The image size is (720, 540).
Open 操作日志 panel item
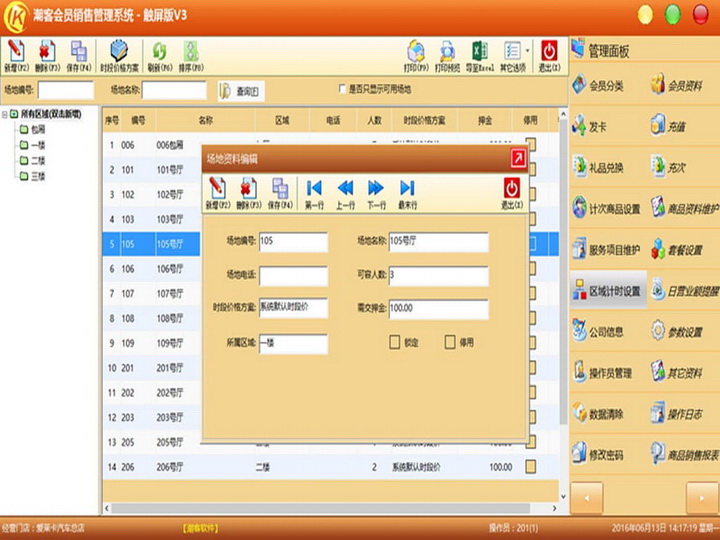tap(677, 414)
